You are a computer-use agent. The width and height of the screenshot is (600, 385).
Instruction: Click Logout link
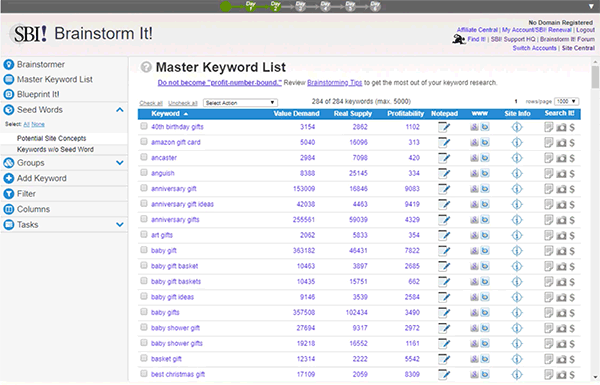585,30
